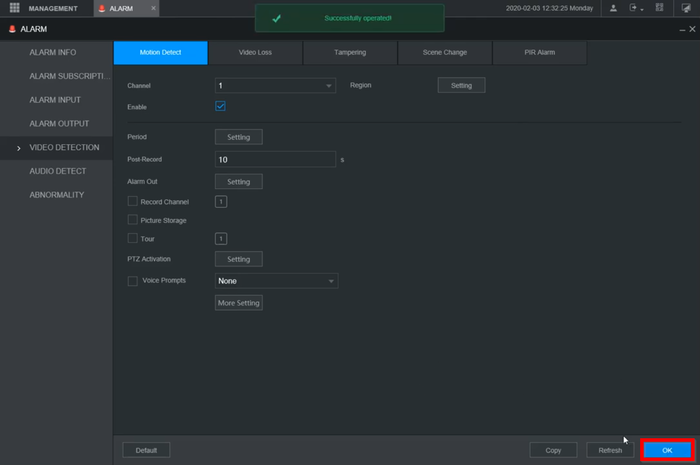Click the PTZ Activation Setting button

point(238,259)
